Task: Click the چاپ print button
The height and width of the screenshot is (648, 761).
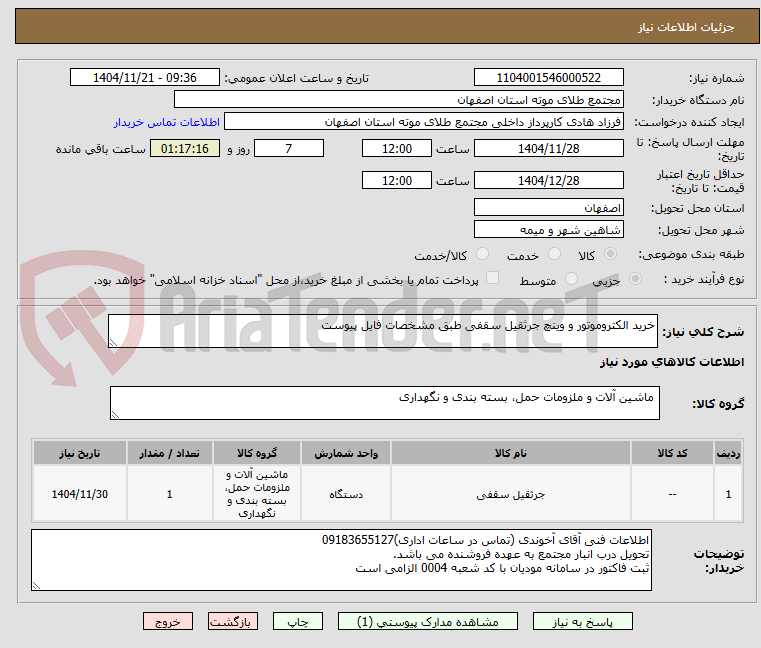Action: [298, 621]
